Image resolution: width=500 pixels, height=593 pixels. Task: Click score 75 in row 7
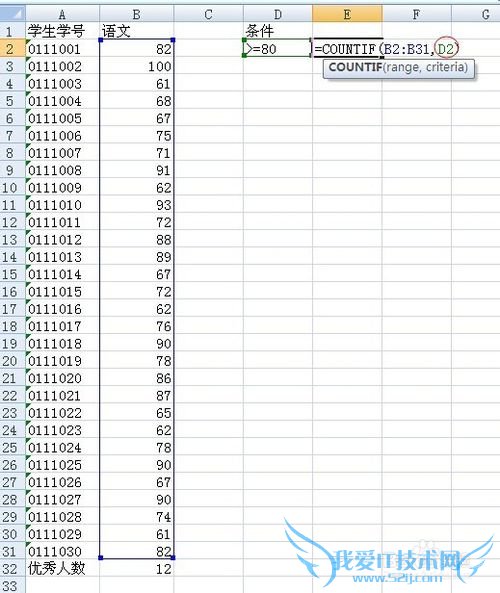point(137,135)
